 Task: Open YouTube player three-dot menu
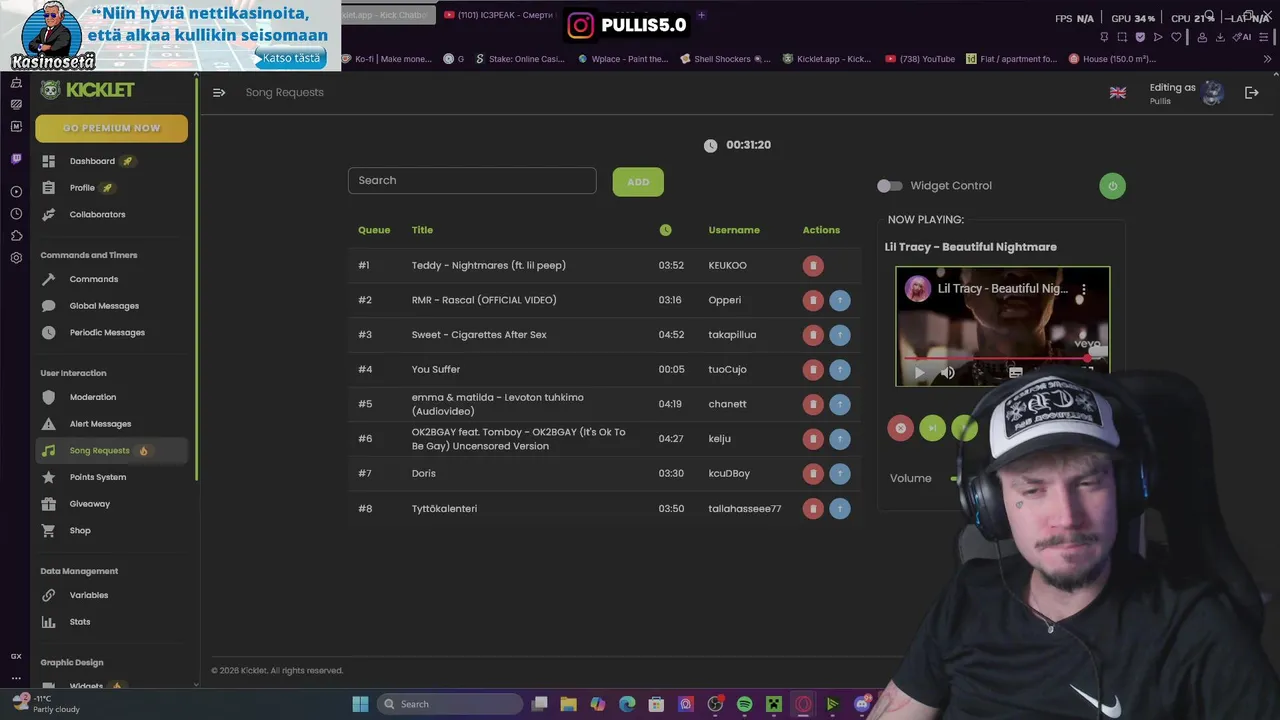(1083, 289)
